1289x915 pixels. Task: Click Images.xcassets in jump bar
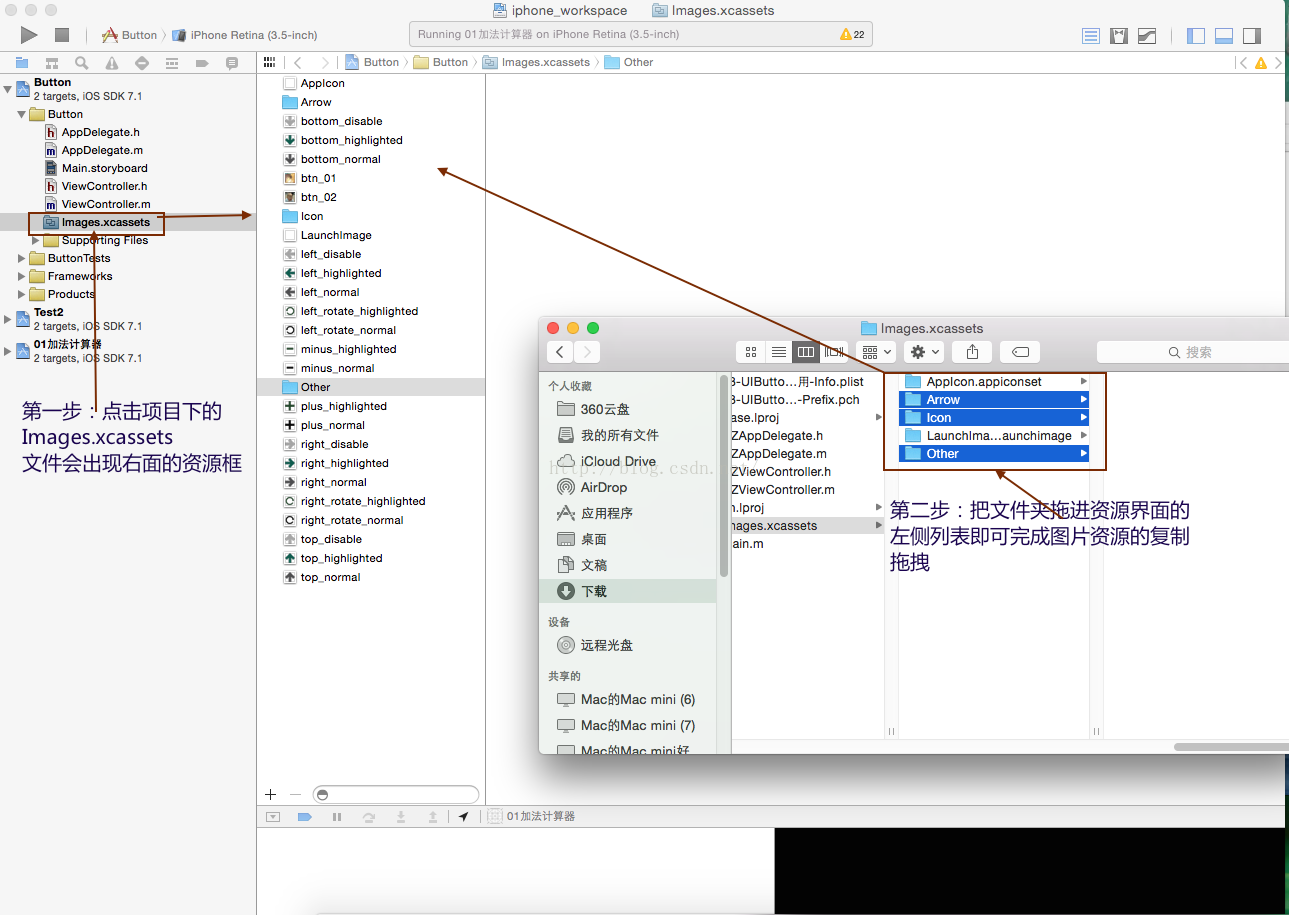(x=537, y=62)
